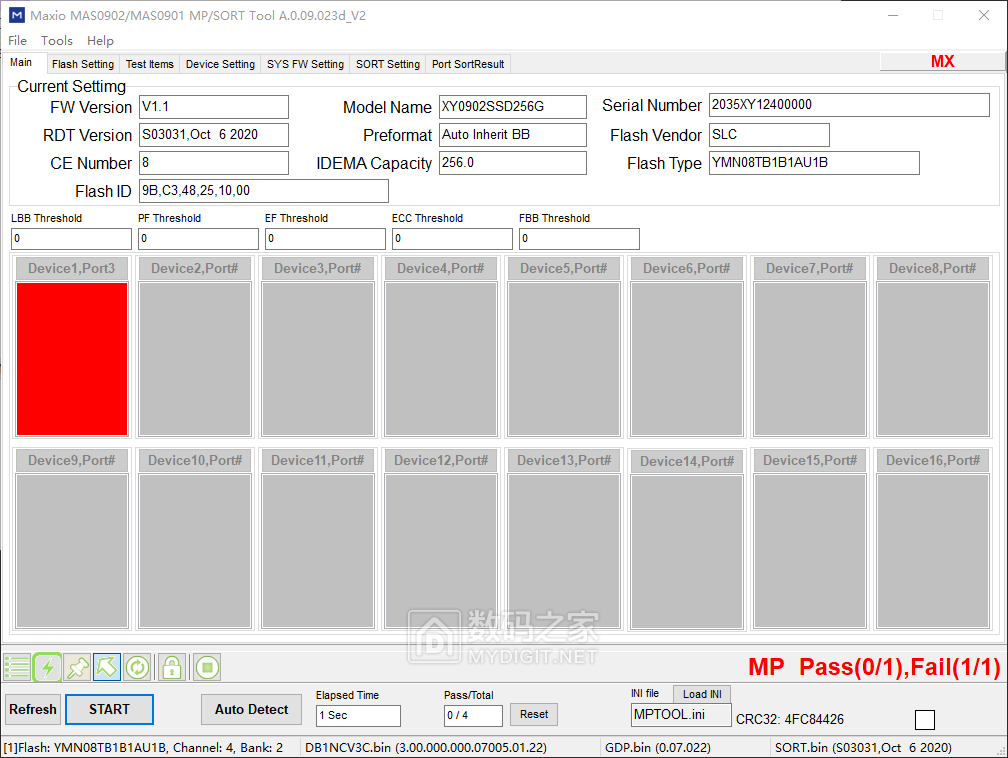Click the PF Threshold input

(199, 239)
